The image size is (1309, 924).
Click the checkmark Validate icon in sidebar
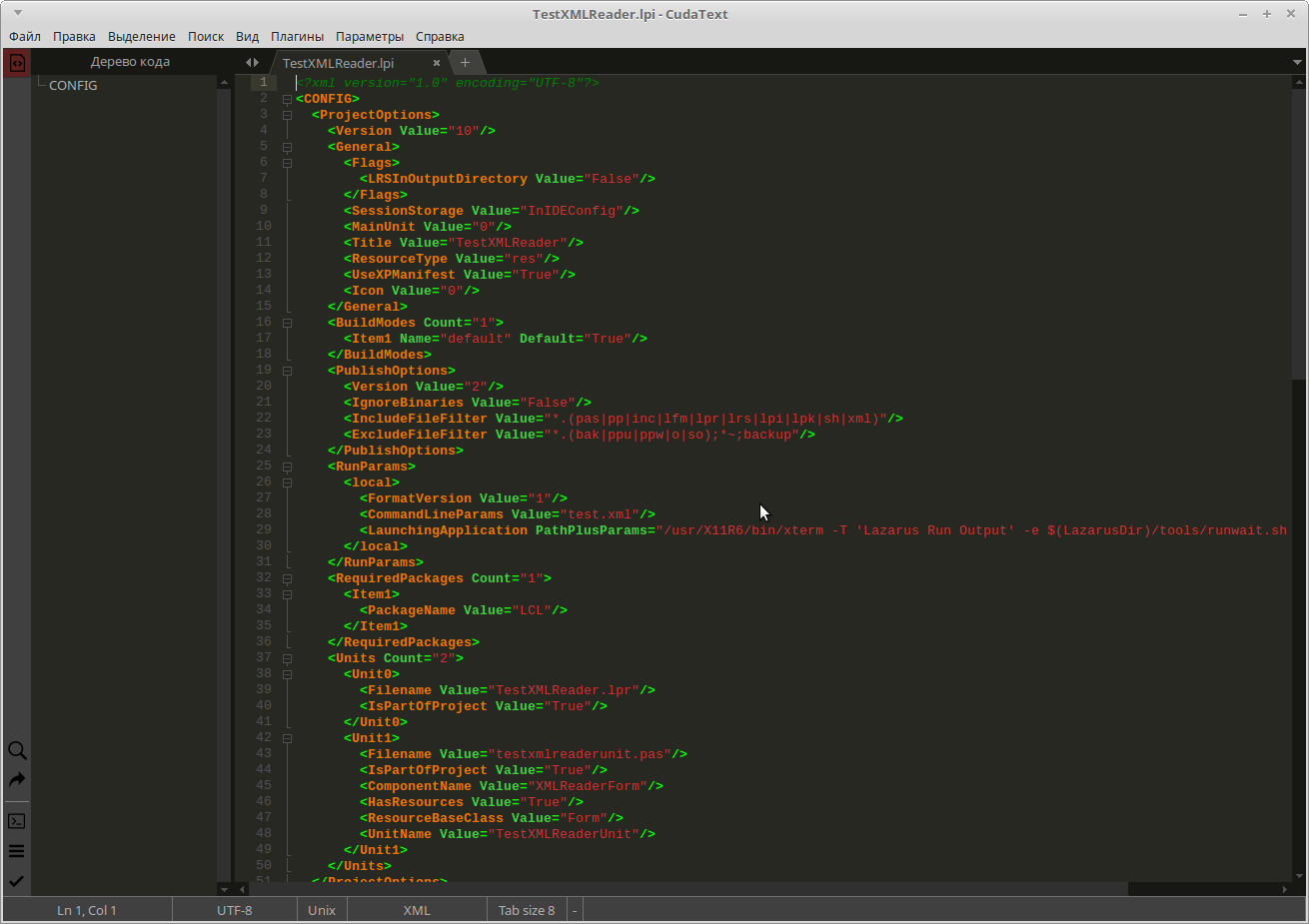(17, 881)
